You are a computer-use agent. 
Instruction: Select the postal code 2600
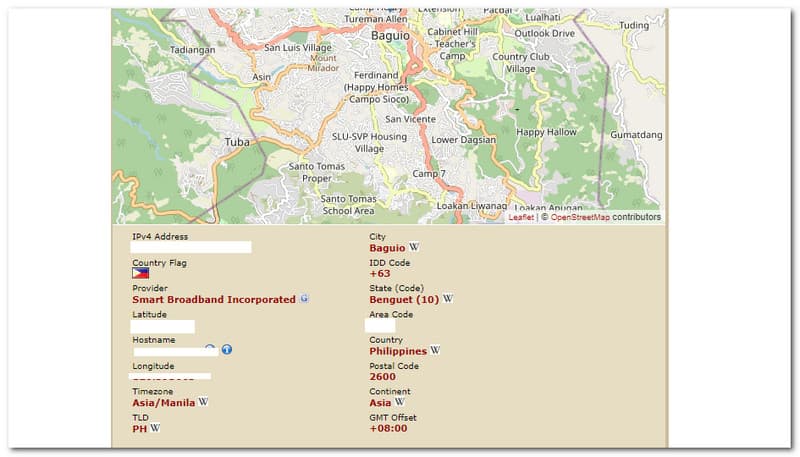tap(383, 377)
